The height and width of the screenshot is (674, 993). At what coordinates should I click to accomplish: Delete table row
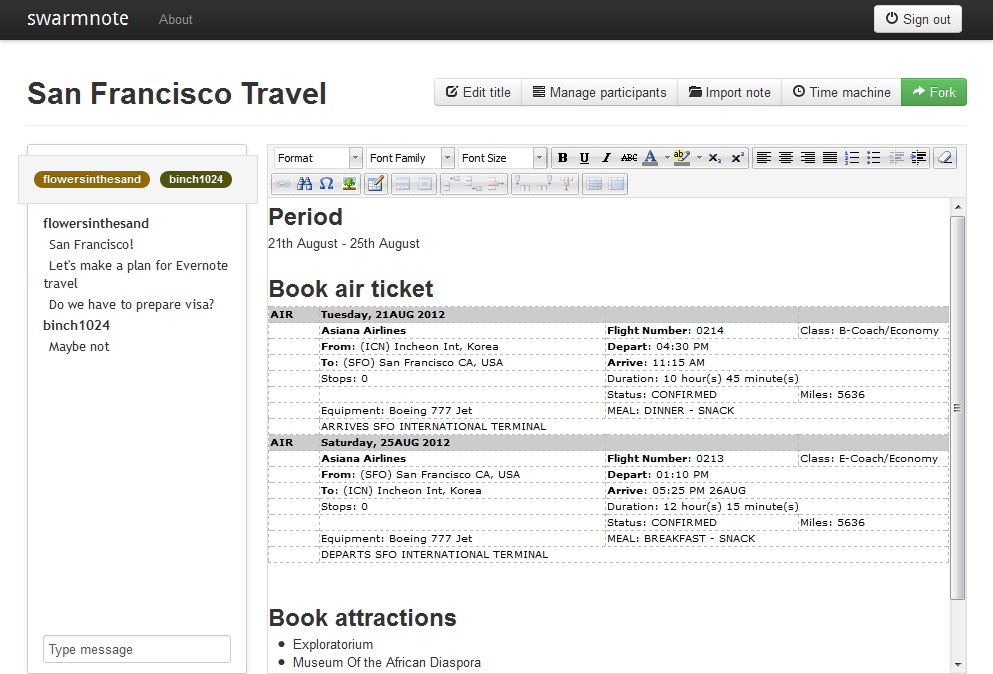point(496,184)
